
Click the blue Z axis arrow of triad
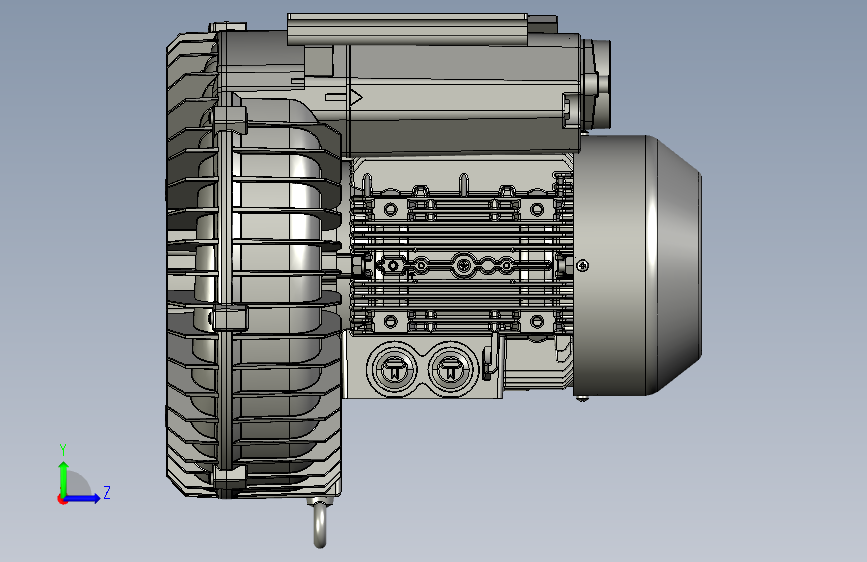(x=83, y=498)
